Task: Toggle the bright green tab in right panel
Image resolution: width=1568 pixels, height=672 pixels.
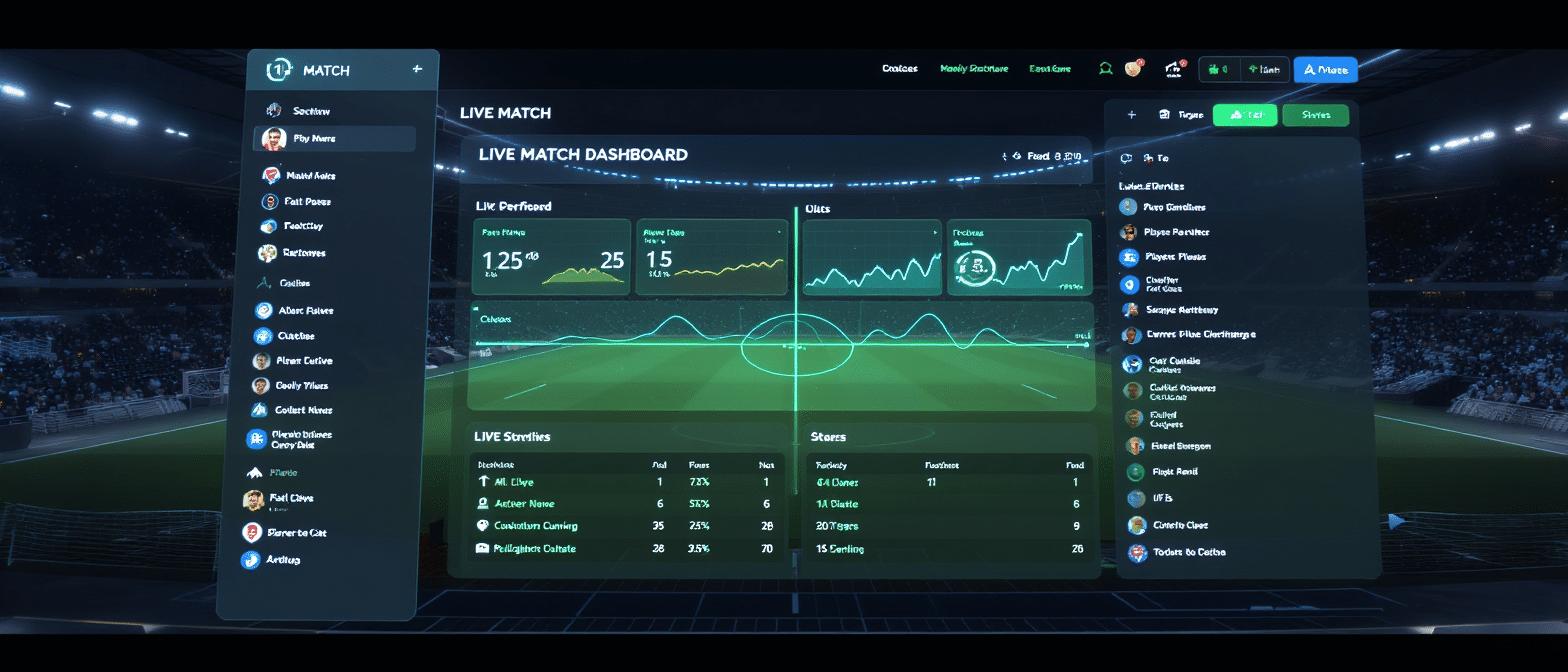Action: pyautogui.click(x=1244, y=115)
